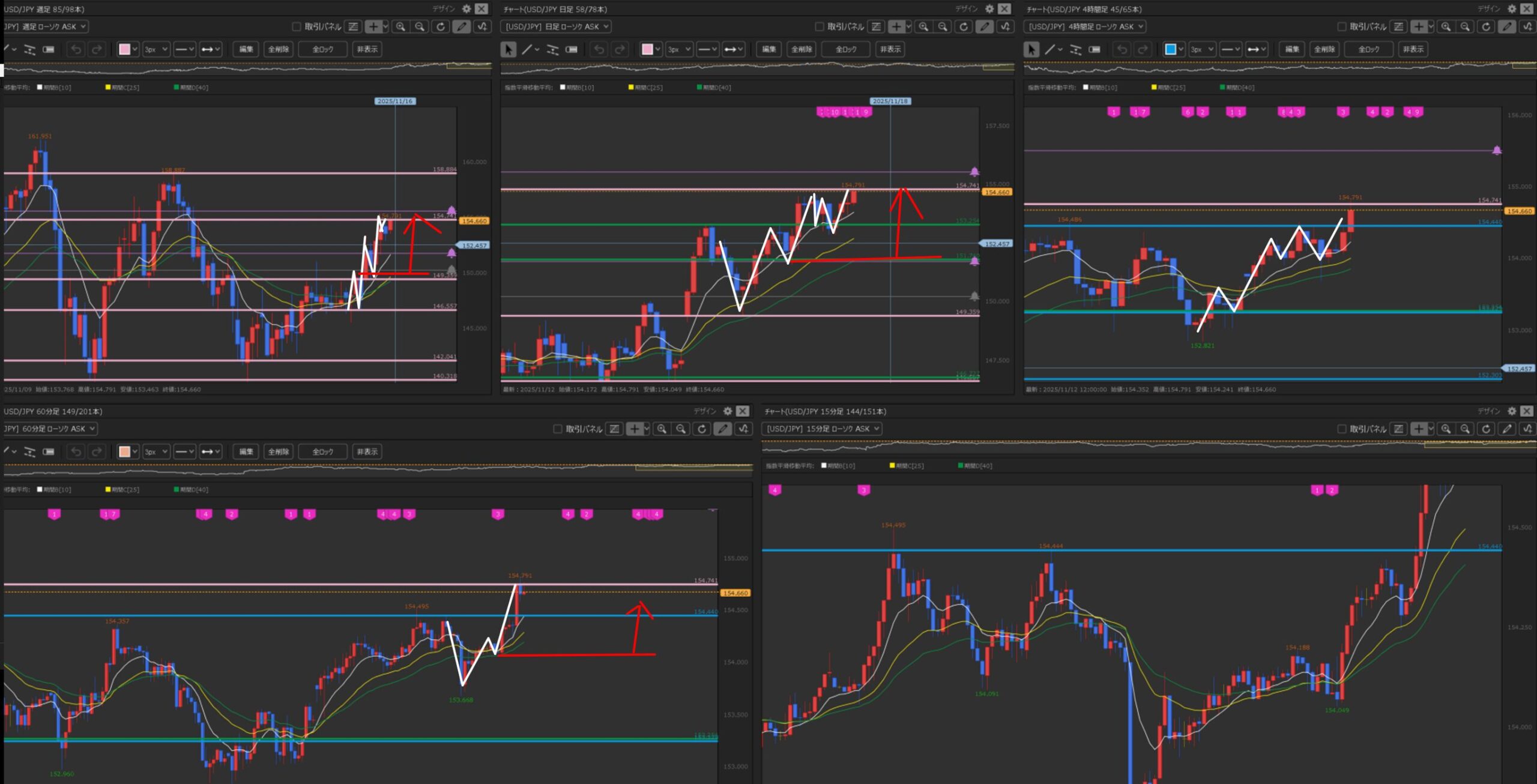Click the crosshair cursor button on 60-minute chart

click(x=635, y=429)
